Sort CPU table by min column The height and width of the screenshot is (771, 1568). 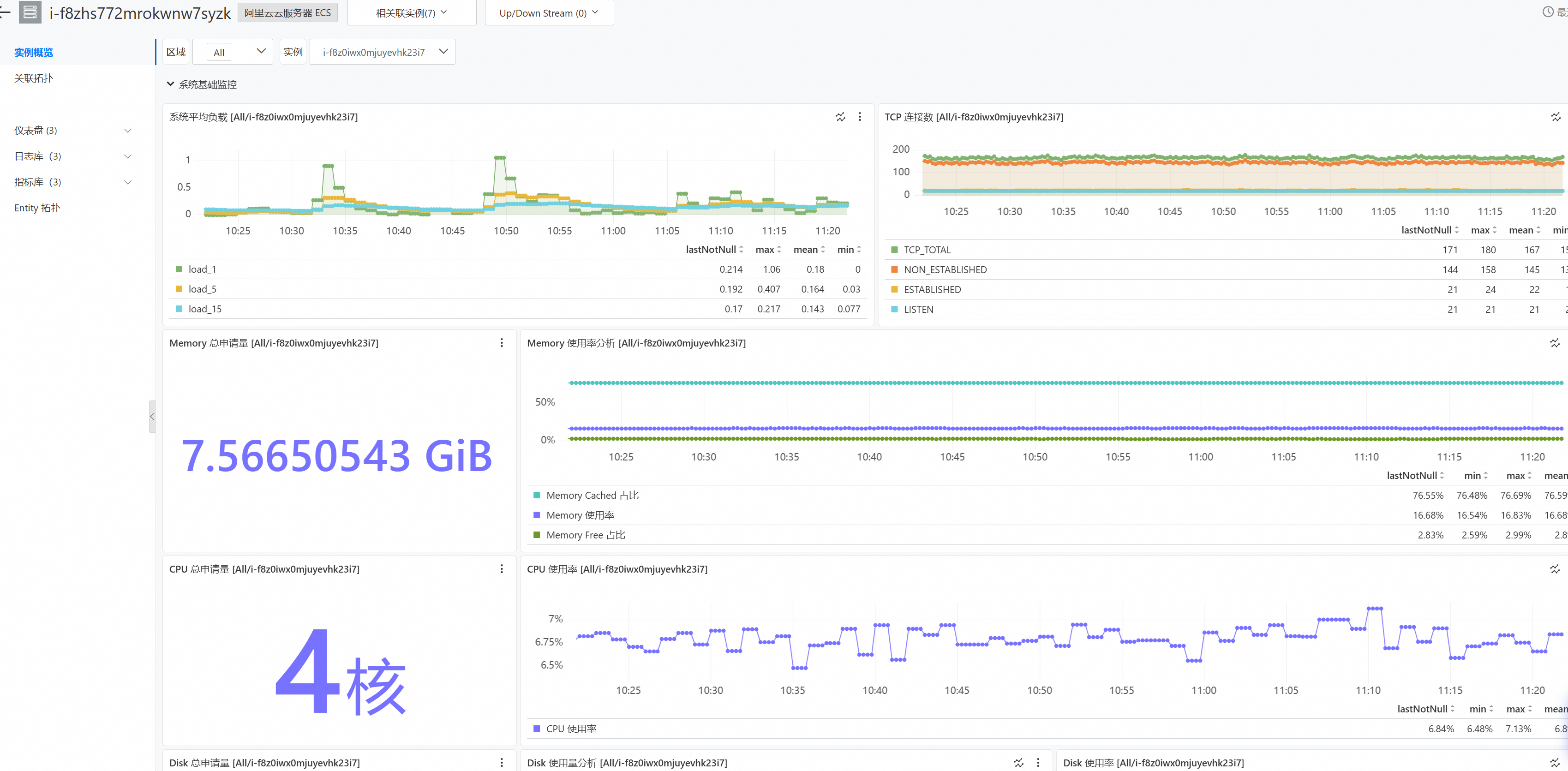(x=1481, y=709)
